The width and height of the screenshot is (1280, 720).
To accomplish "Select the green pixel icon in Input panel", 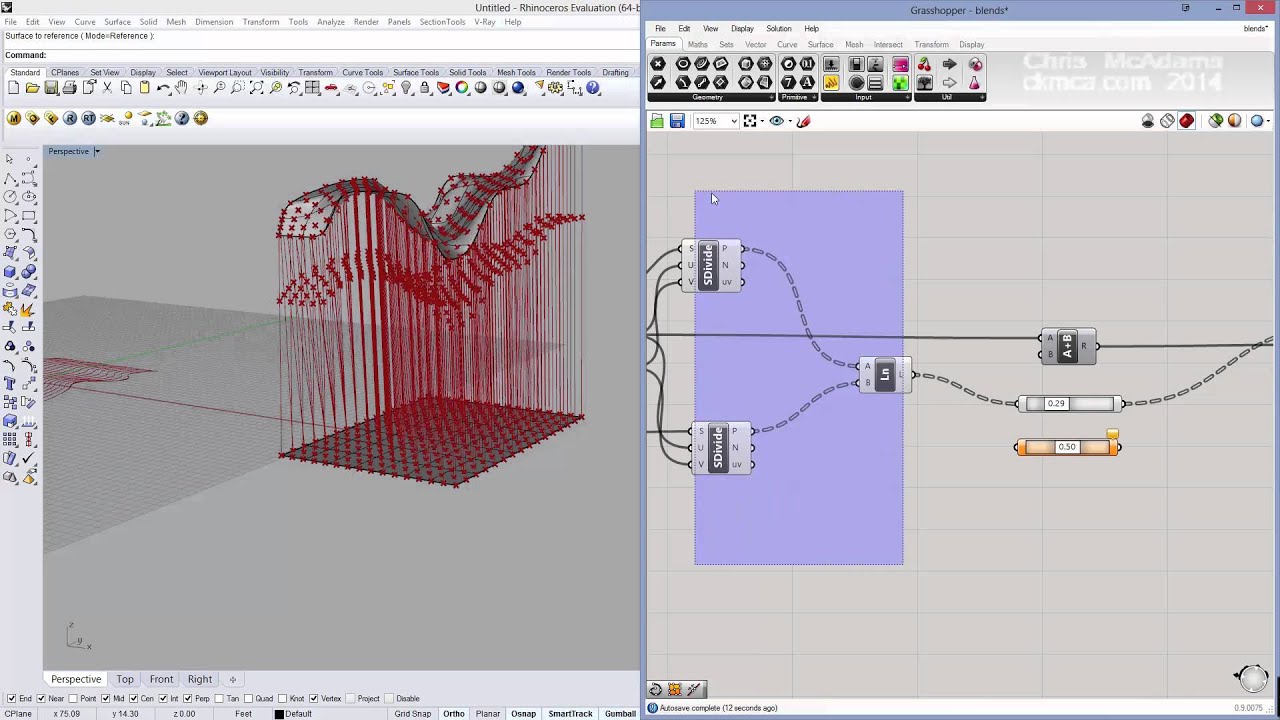I will (x=900, y=83).
